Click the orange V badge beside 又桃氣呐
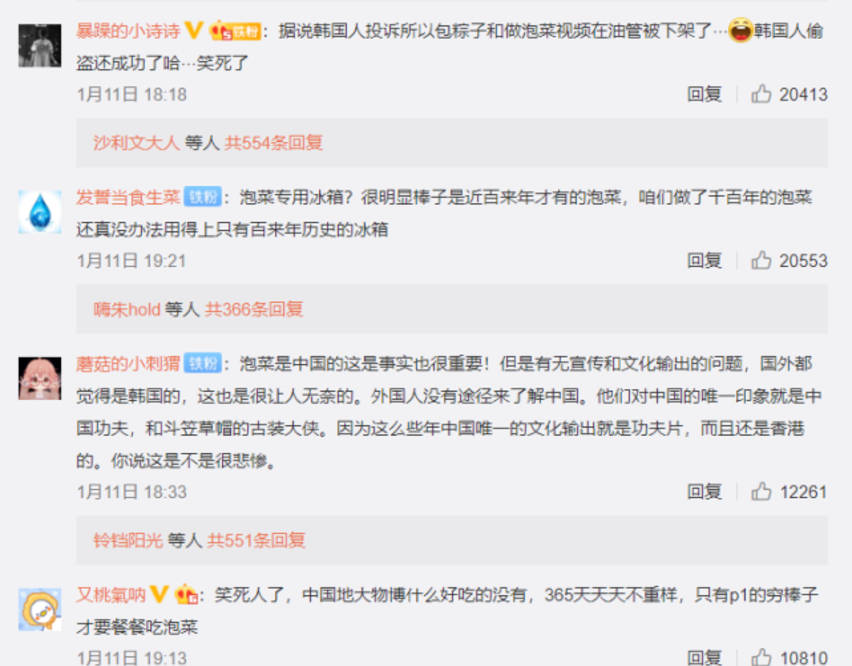The height and width of the screenshot is (666, 852). (x=159, y=594)
